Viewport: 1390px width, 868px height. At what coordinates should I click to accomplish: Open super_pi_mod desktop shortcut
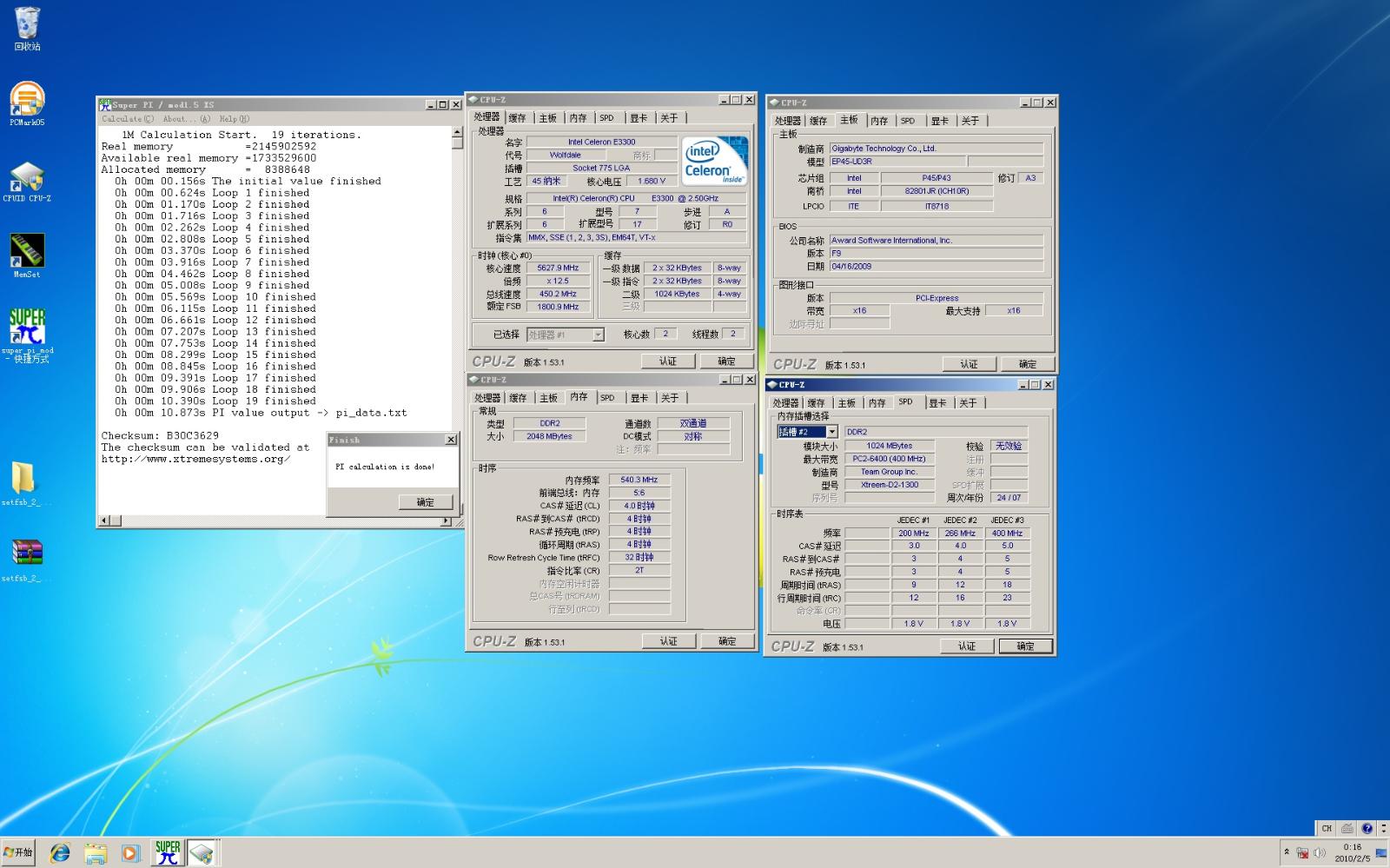tap(27, 335)
